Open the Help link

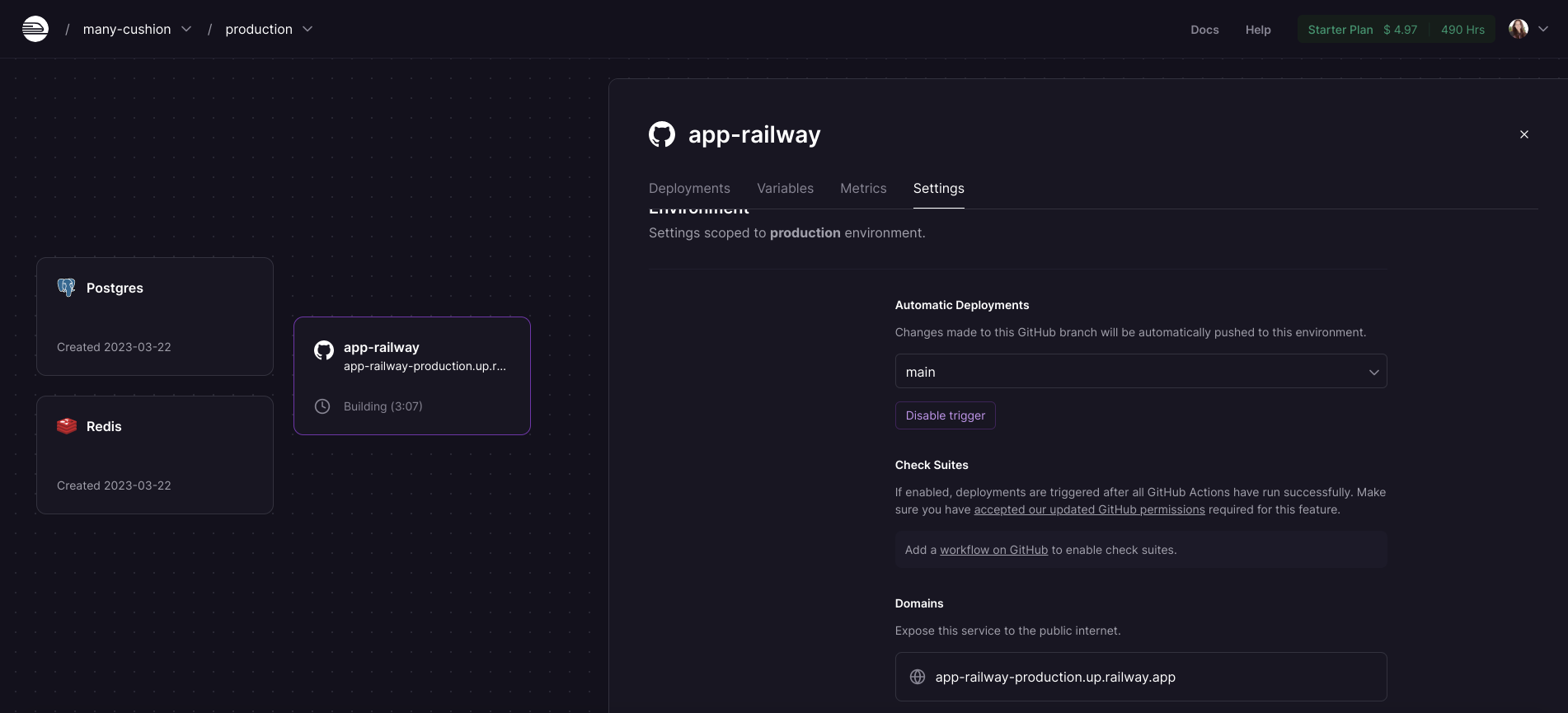(x=1258, y=30)
